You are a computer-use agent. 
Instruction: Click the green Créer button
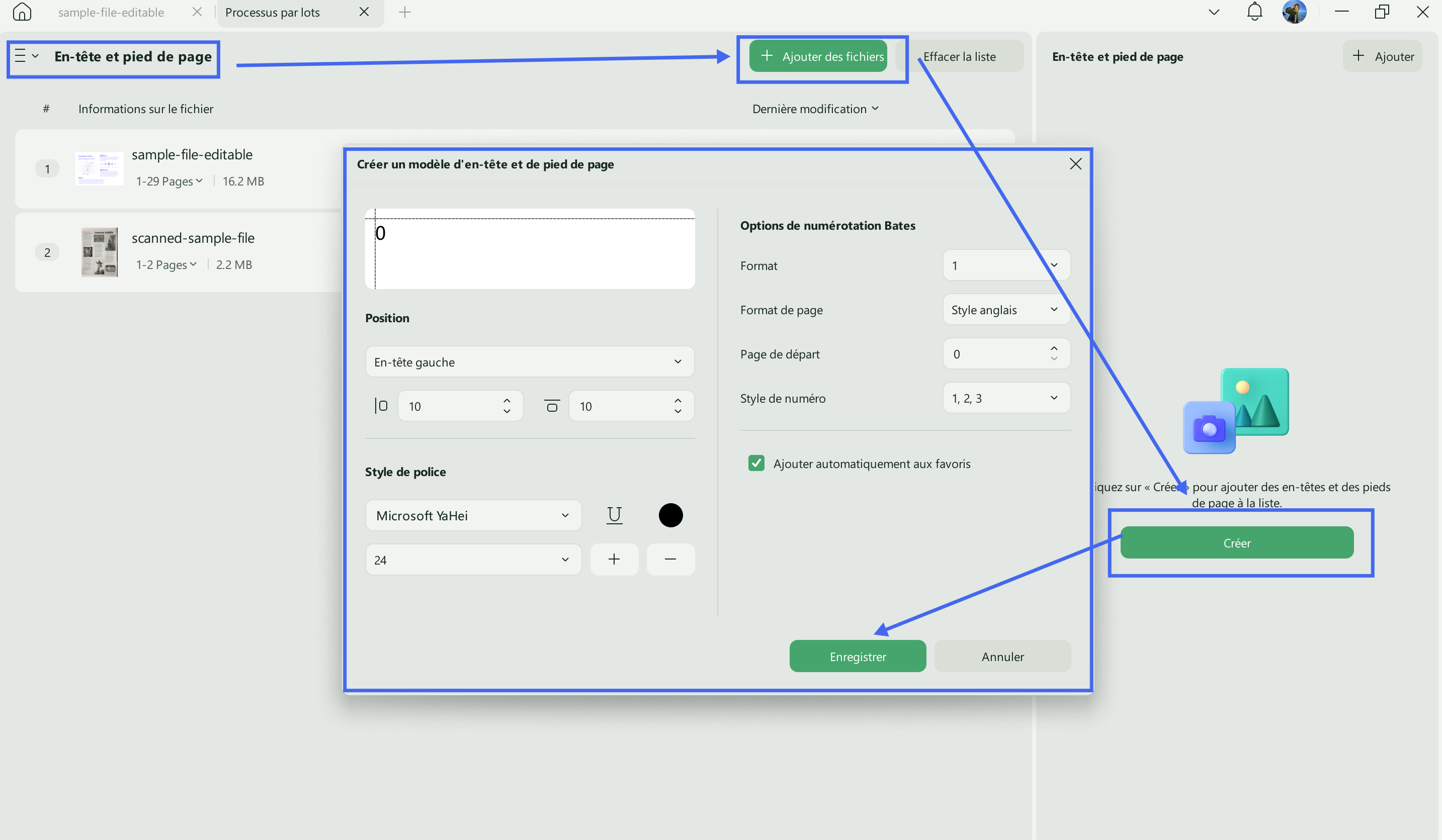(x=1237, y=542)
